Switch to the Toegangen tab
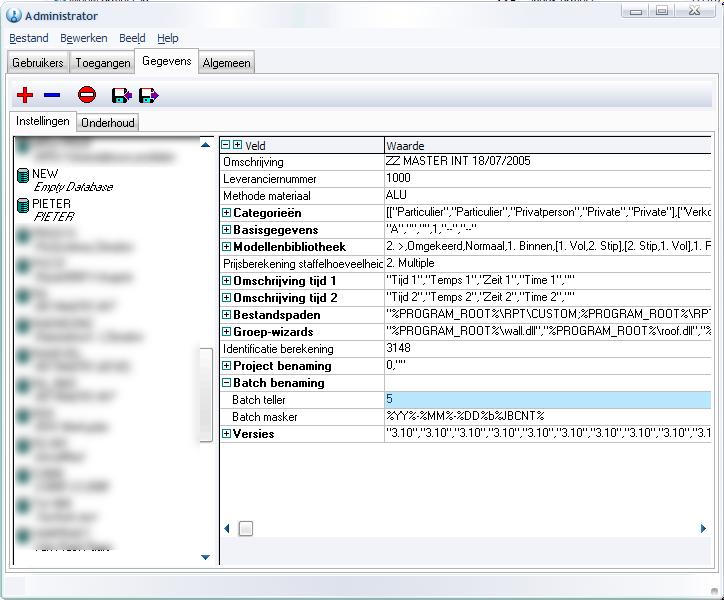The height and width of the screenshot is (600, 724). [103, 63]
